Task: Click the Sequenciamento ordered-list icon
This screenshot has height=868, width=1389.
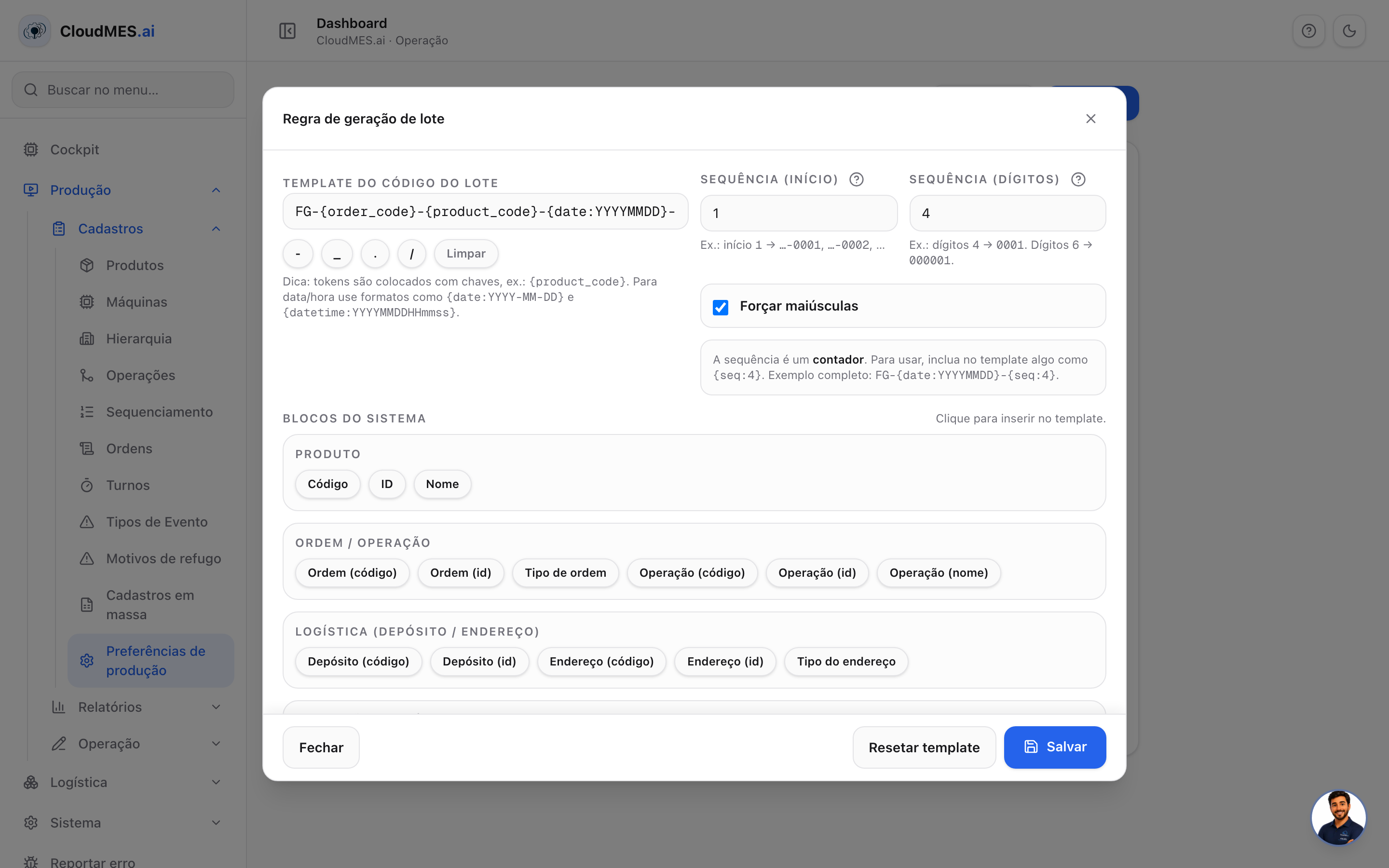Action: coord(87,412)
